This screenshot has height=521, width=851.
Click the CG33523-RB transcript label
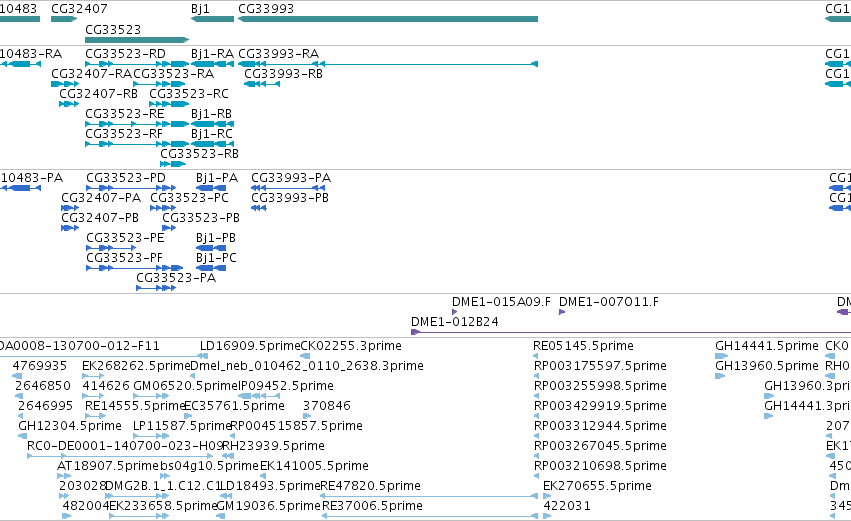click(x=199, y=154)
